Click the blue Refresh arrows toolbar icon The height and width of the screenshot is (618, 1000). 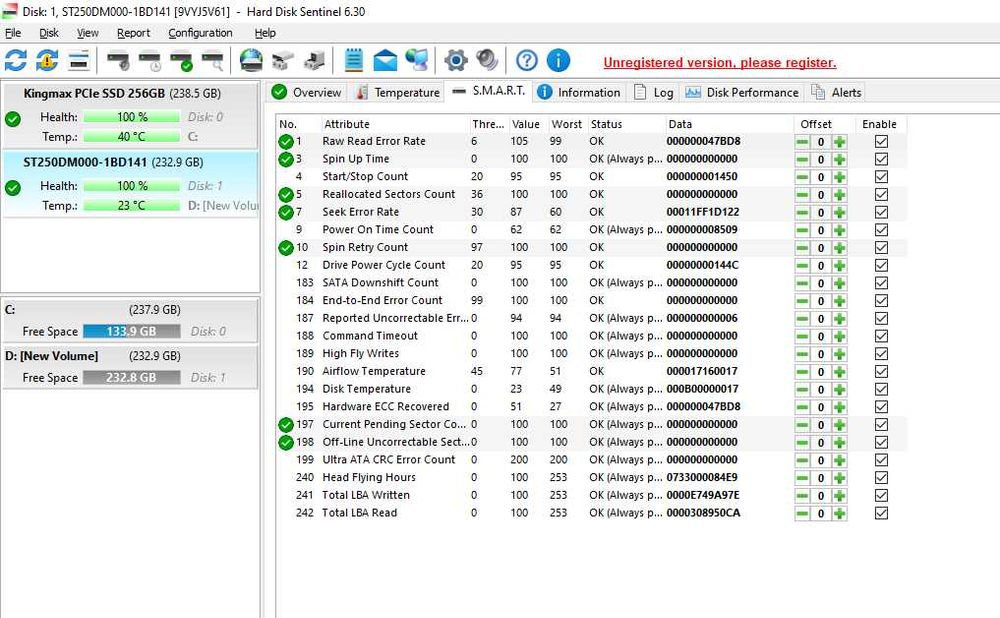coord(16,61)
